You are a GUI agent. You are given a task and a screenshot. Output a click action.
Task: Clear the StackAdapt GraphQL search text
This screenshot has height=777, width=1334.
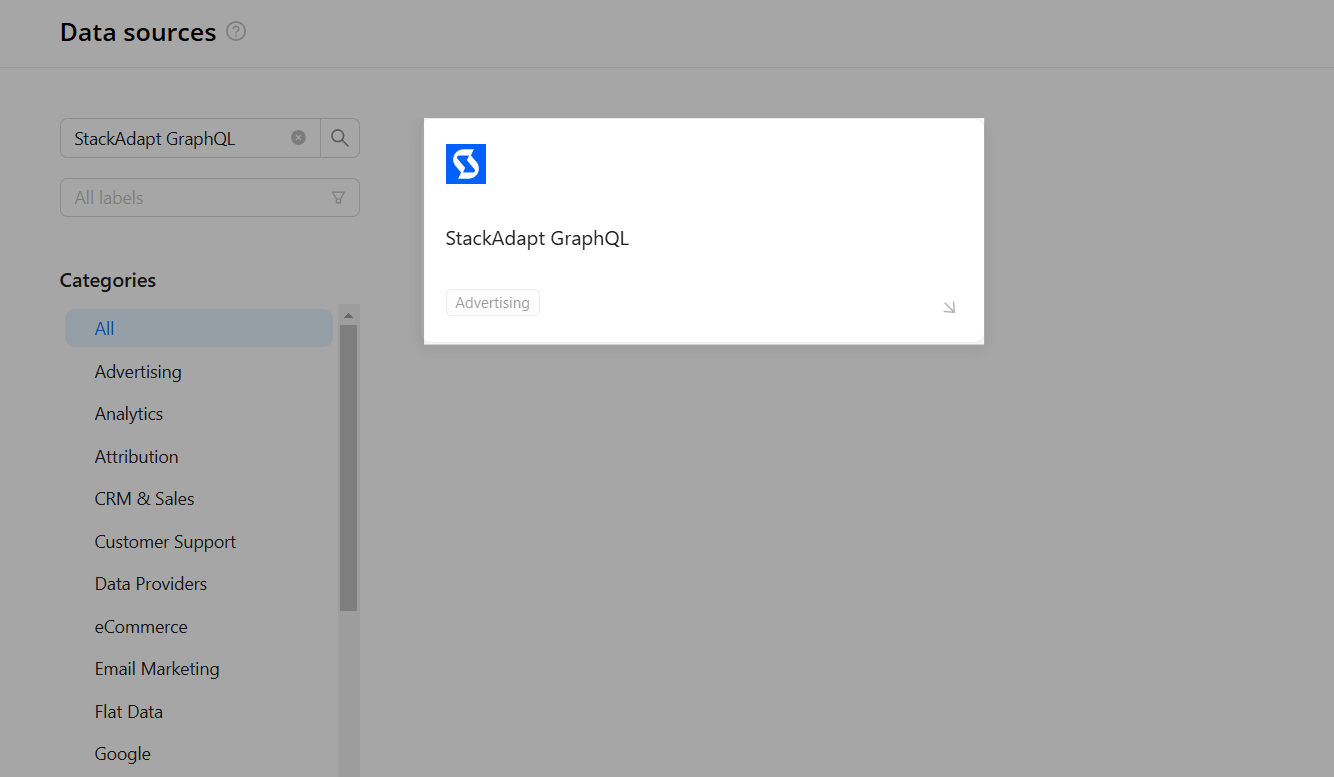click(x=298, y=138)
